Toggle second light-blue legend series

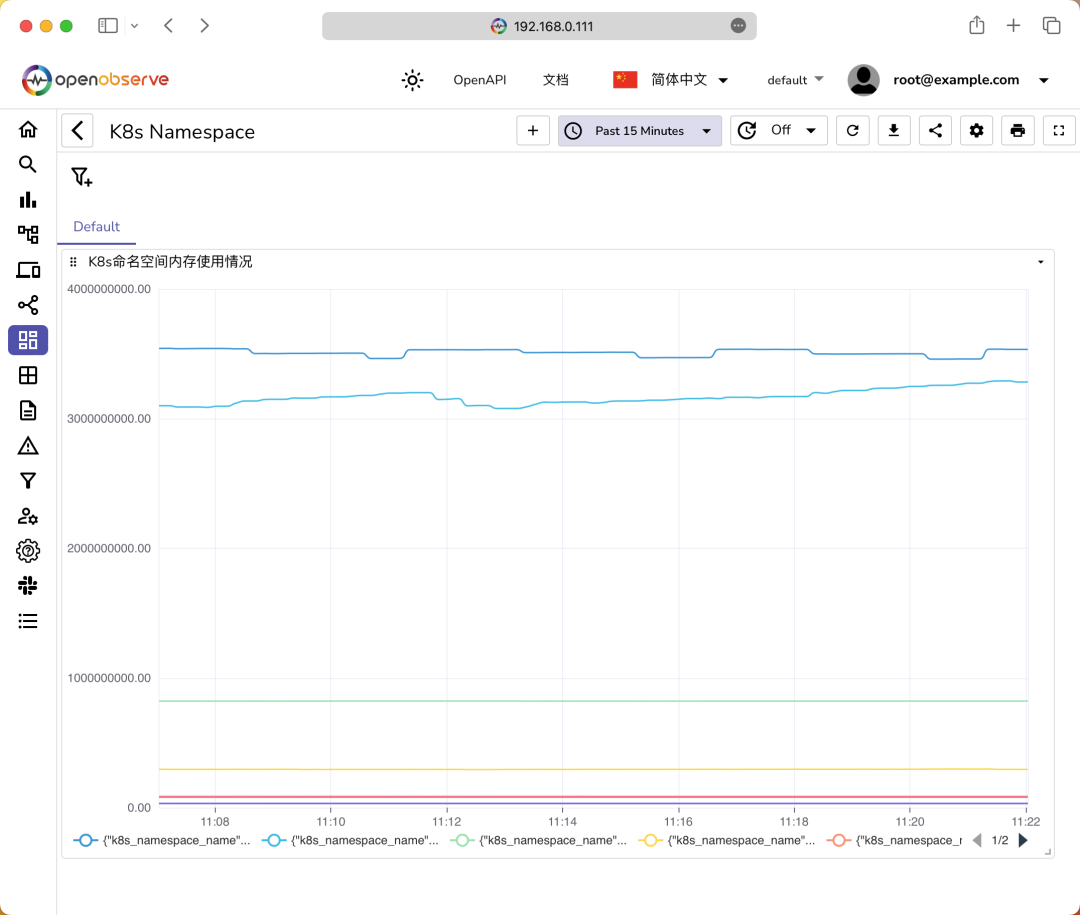point(350,841)
